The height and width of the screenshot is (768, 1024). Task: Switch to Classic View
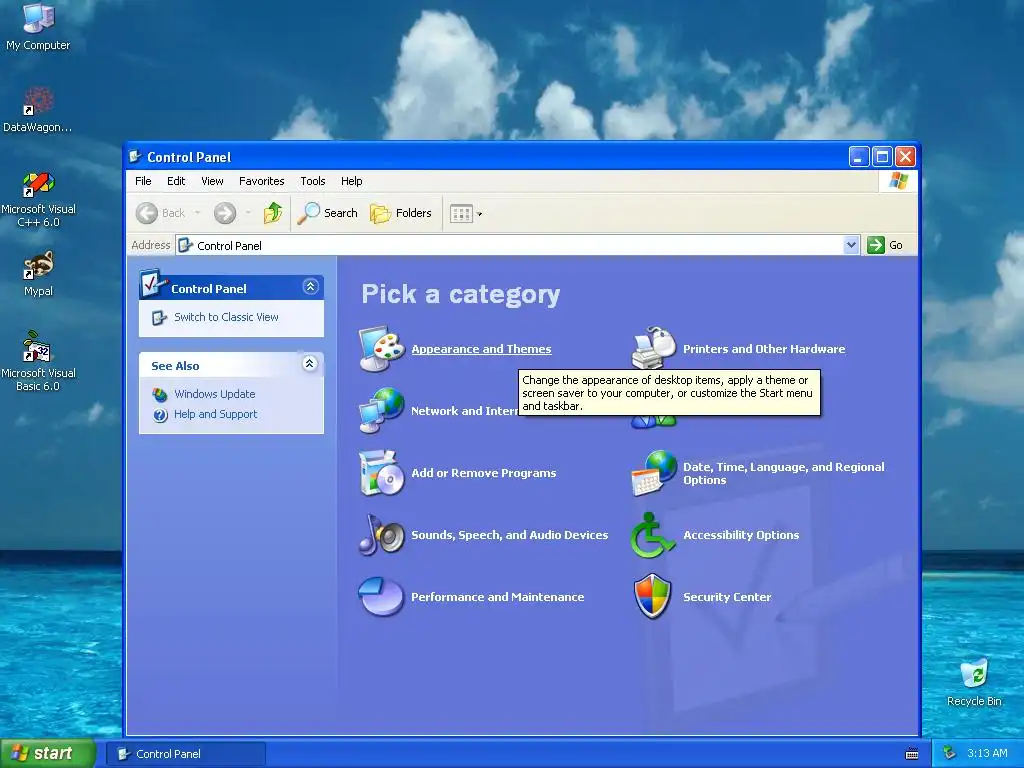point(226,317)
